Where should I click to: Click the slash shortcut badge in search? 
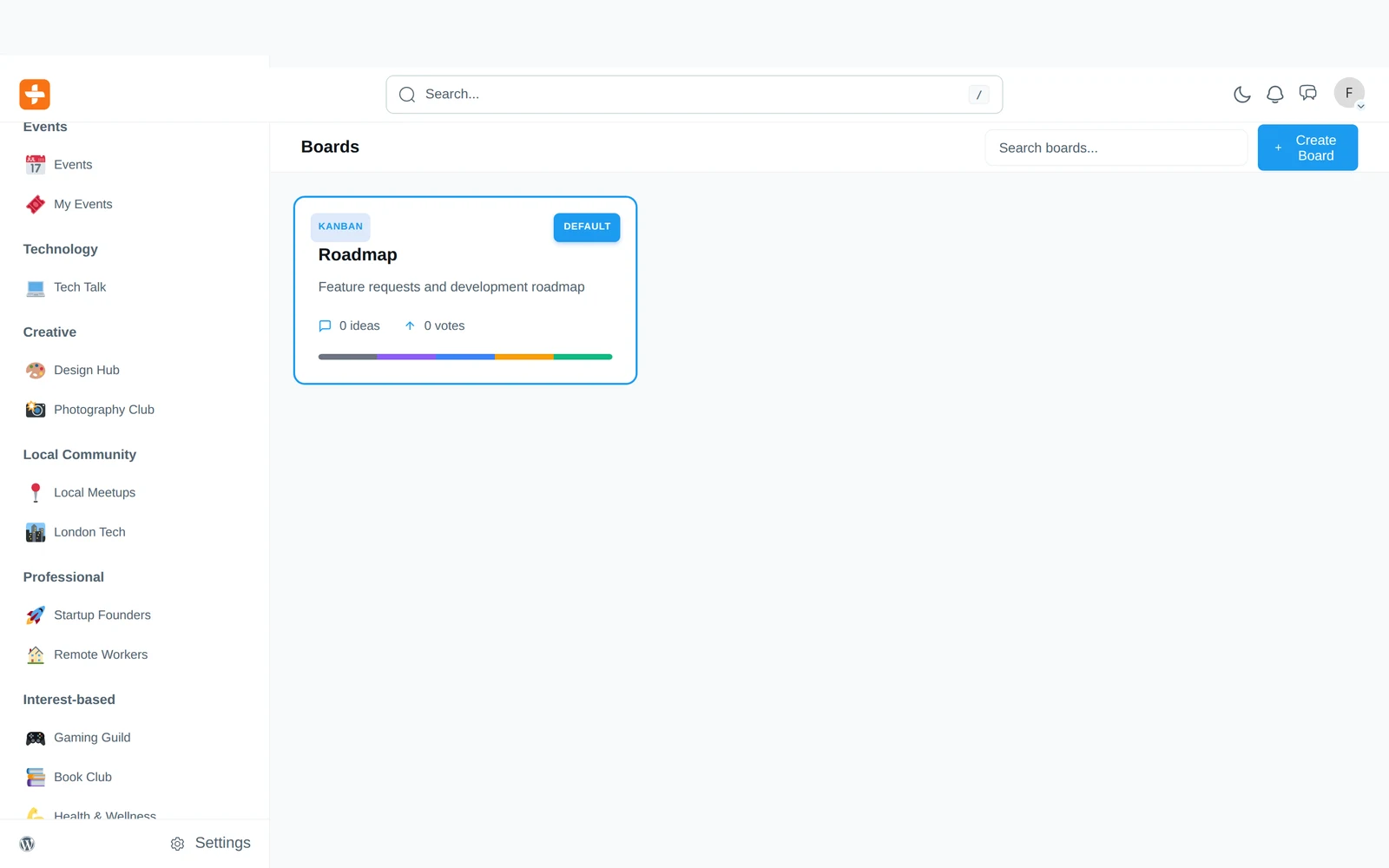point(978,95)
